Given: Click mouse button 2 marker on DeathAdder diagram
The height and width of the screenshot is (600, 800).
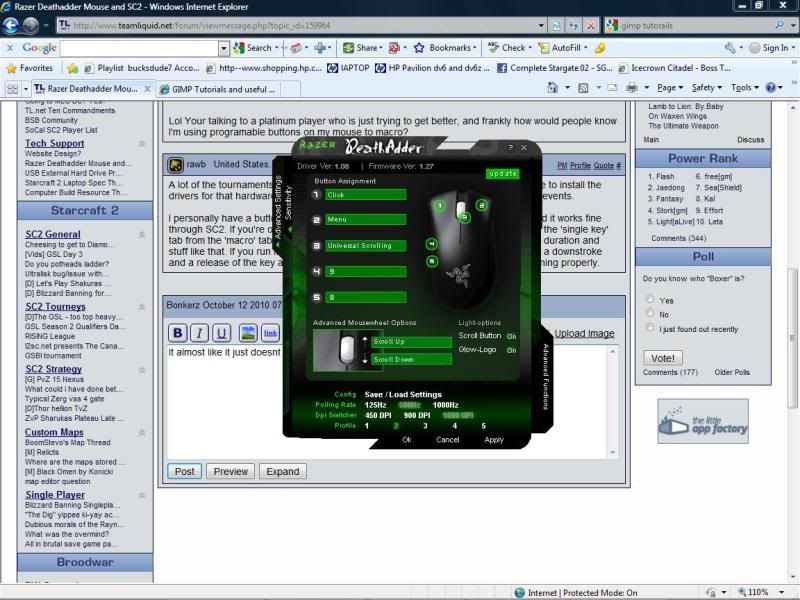Looking at the screenshot, I should [482, 205].
